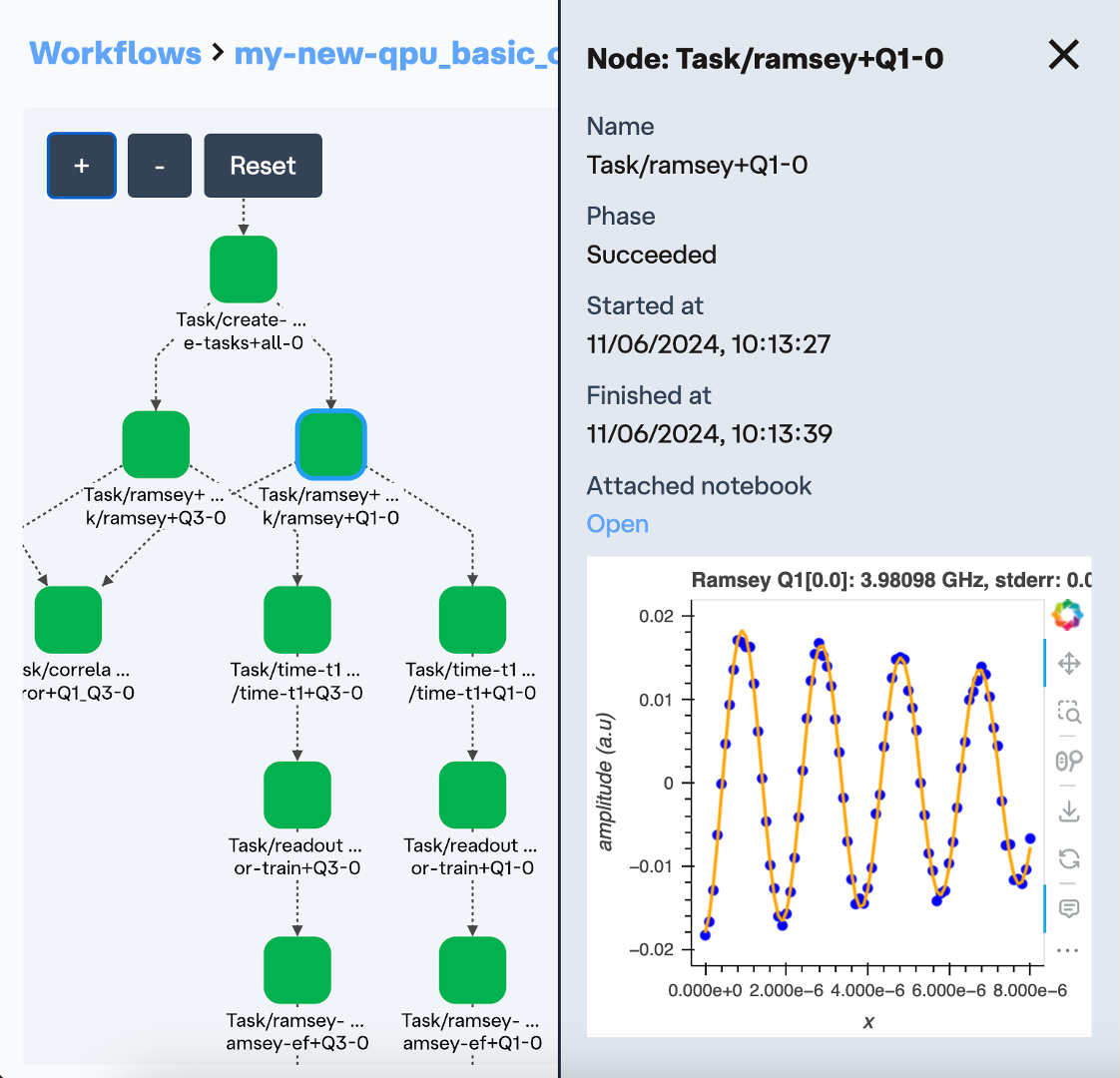
Task: Open the ramsey-ef+Q1-0 task node
Action: (x=472, y=970)
